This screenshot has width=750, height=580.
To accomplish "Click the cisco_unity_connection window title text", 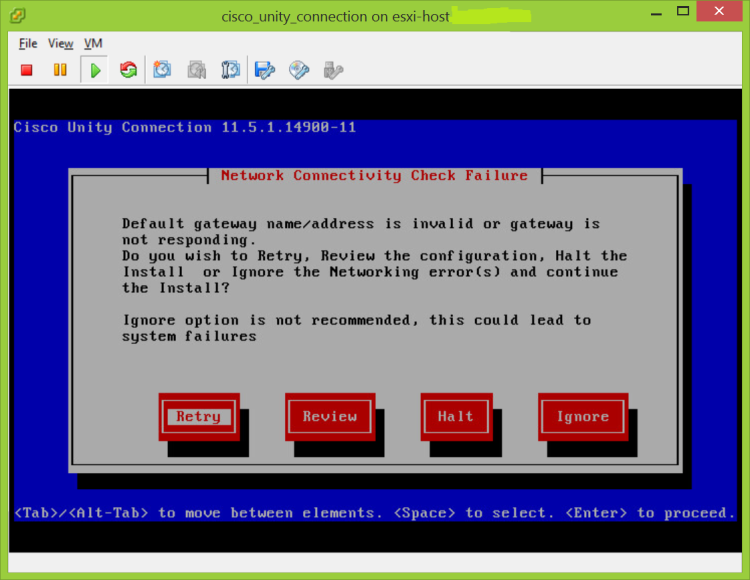I will (x=335, y=17).
